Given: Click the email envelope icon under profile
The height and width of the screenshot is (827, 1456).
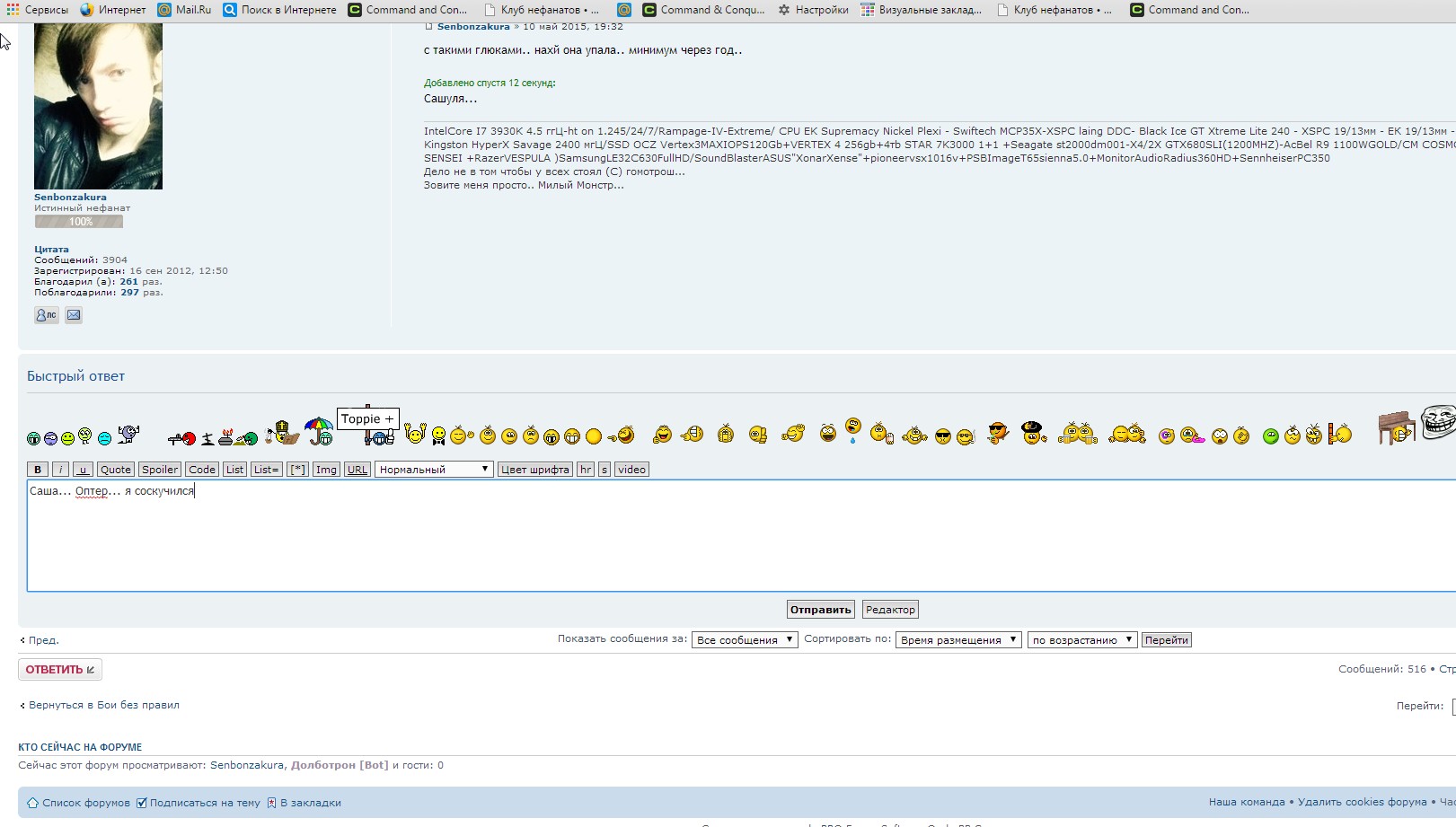Looking at the screenshot, I should (x=74, y=315).
